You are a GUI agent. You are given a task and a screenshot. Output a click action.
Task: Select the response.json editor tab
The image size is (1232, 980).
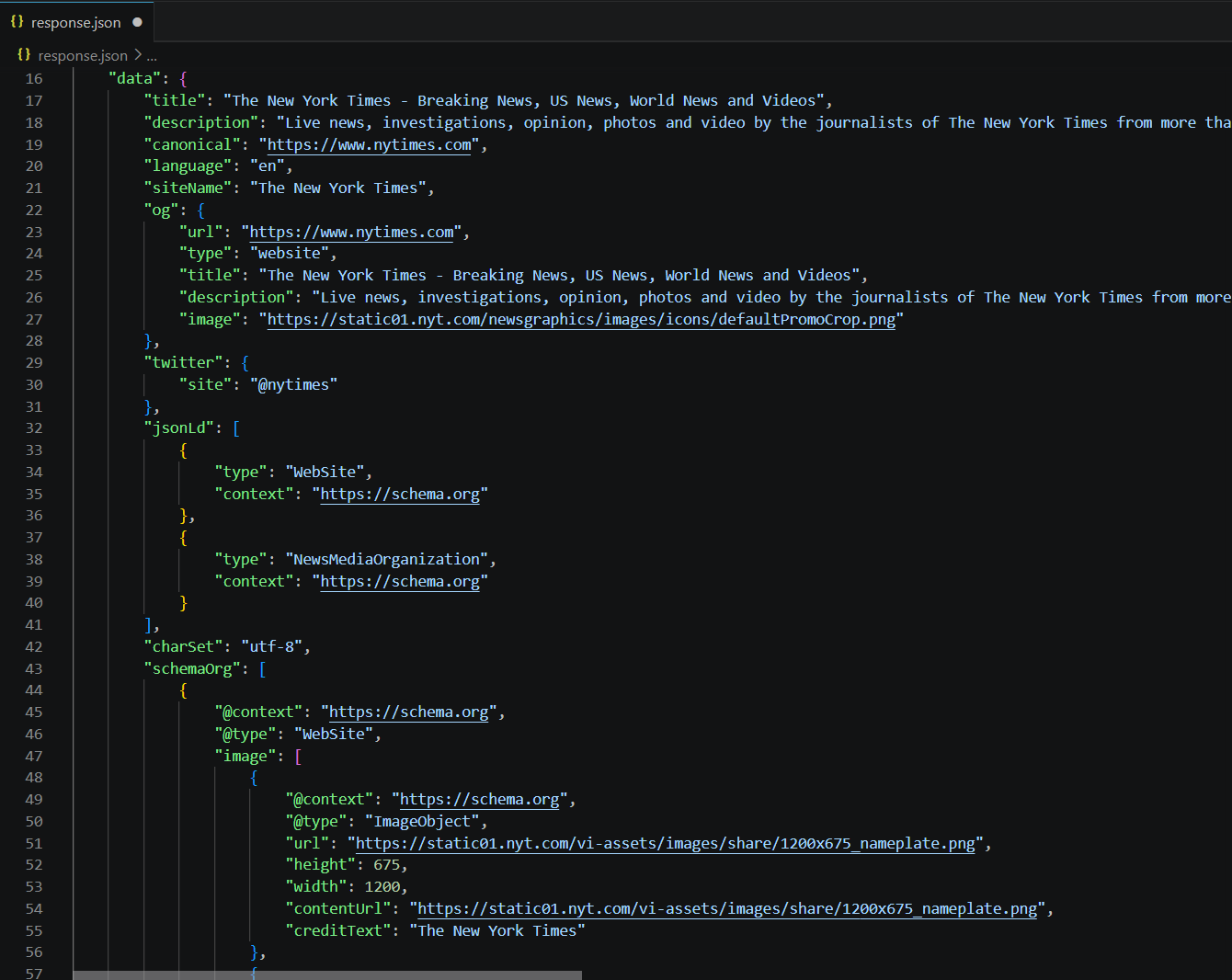point(77,22)
